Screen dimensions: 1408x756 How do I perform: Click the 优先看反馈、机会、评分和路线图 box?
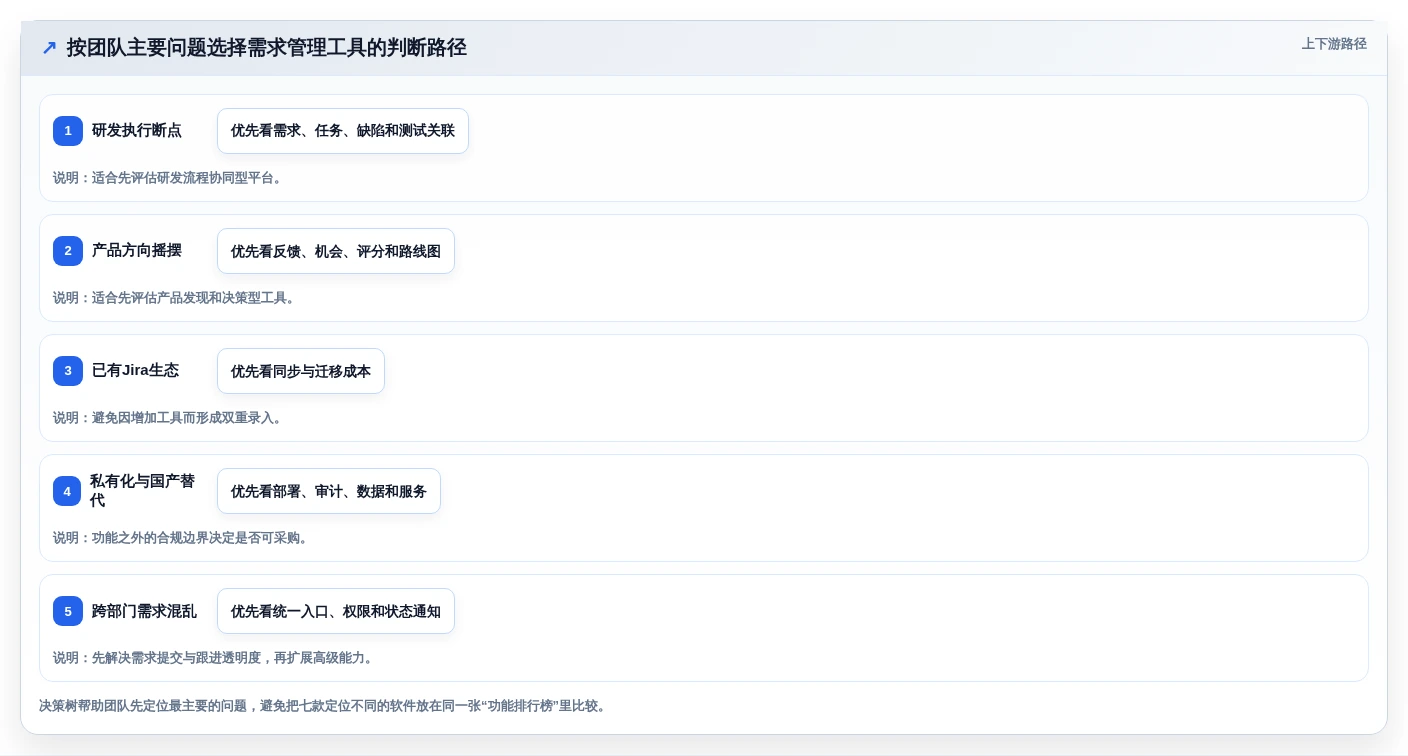coord(336,251)
